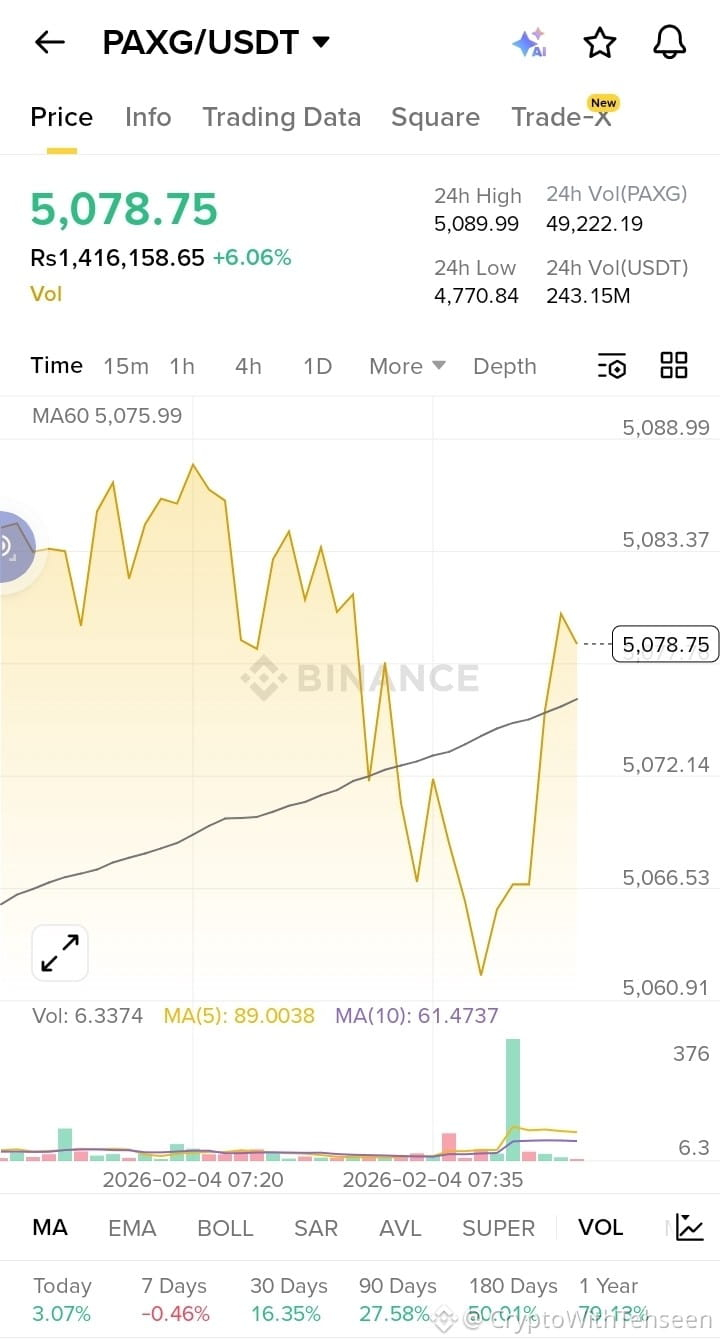Show the Depth chart view
The width and height of the screenshot is (720, 1344).
[504, 366]
